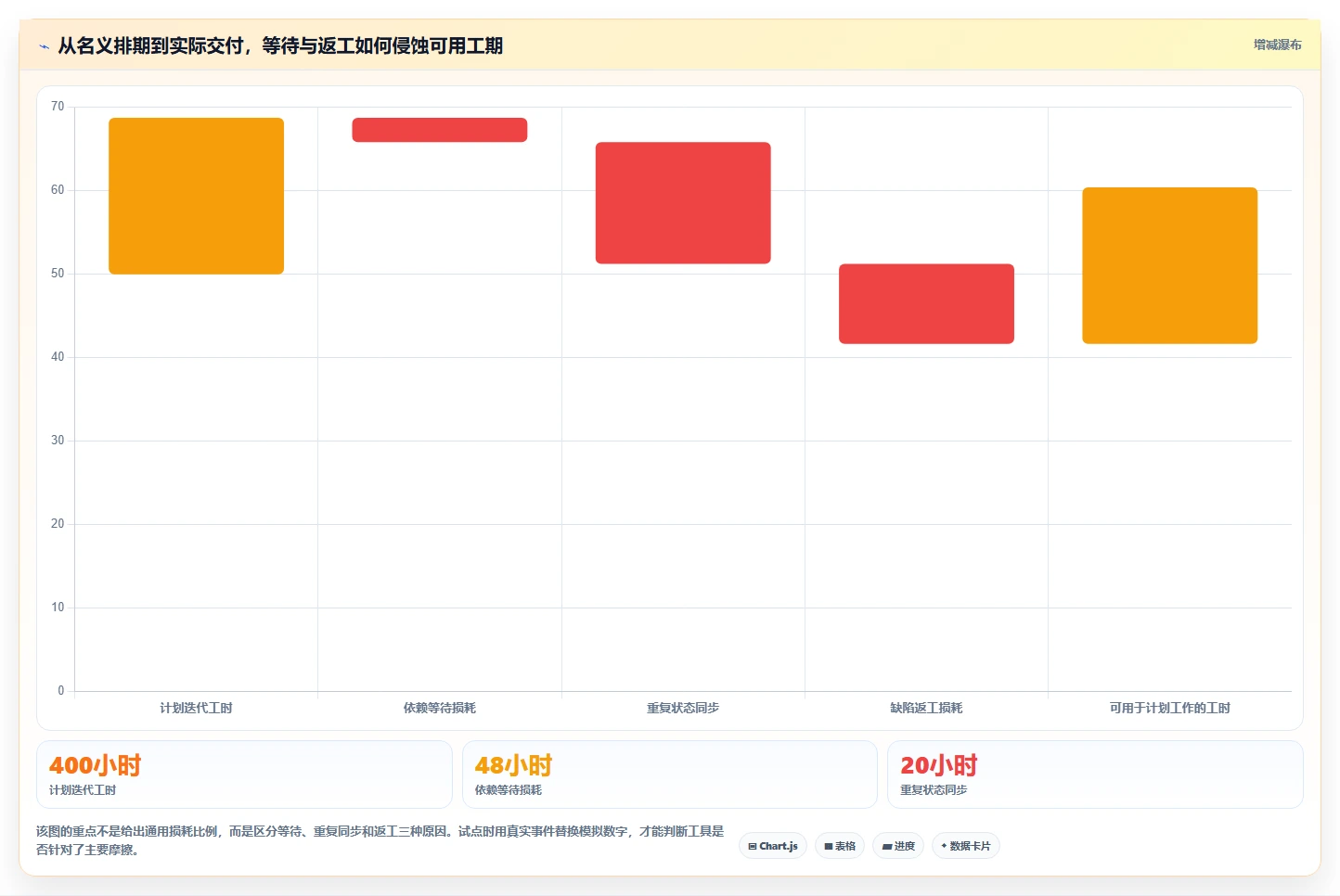Click the y-axis value 60

(x=58, y=190)
